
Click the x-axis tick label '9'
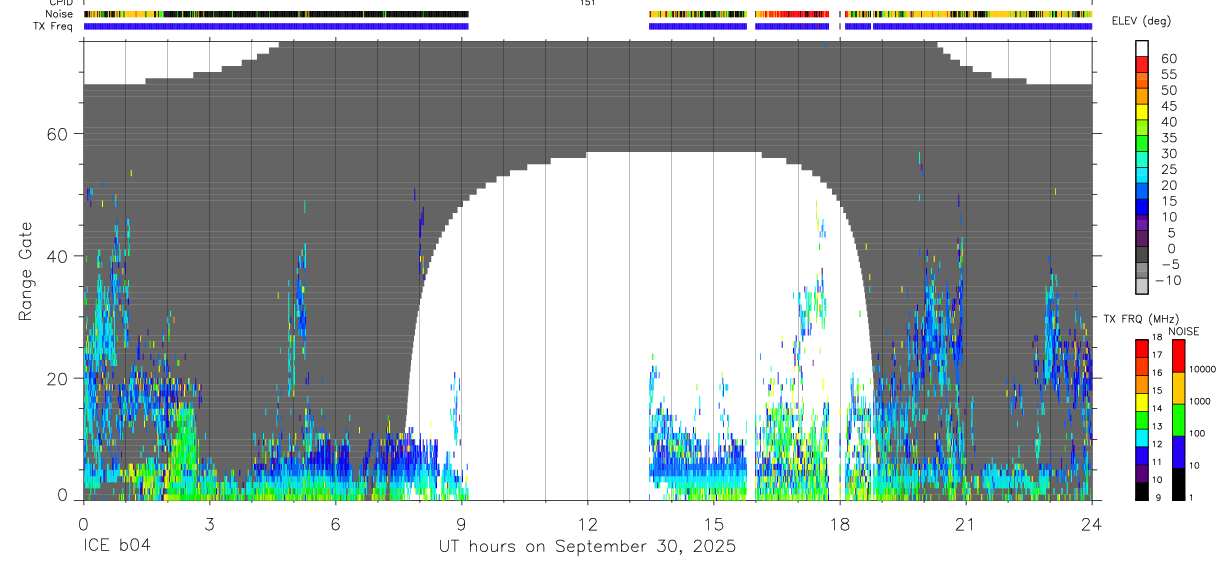coord(461,523)
